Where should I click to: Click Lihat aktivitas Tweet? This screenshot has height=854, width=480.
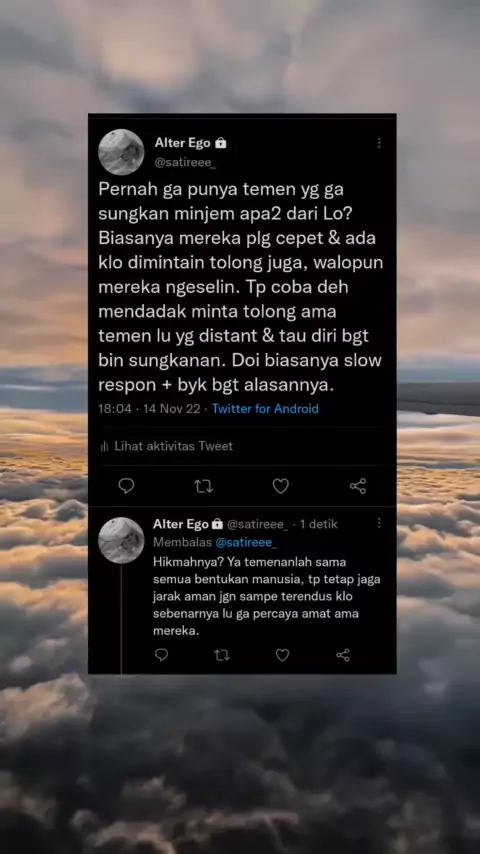[x=173, y=446]
